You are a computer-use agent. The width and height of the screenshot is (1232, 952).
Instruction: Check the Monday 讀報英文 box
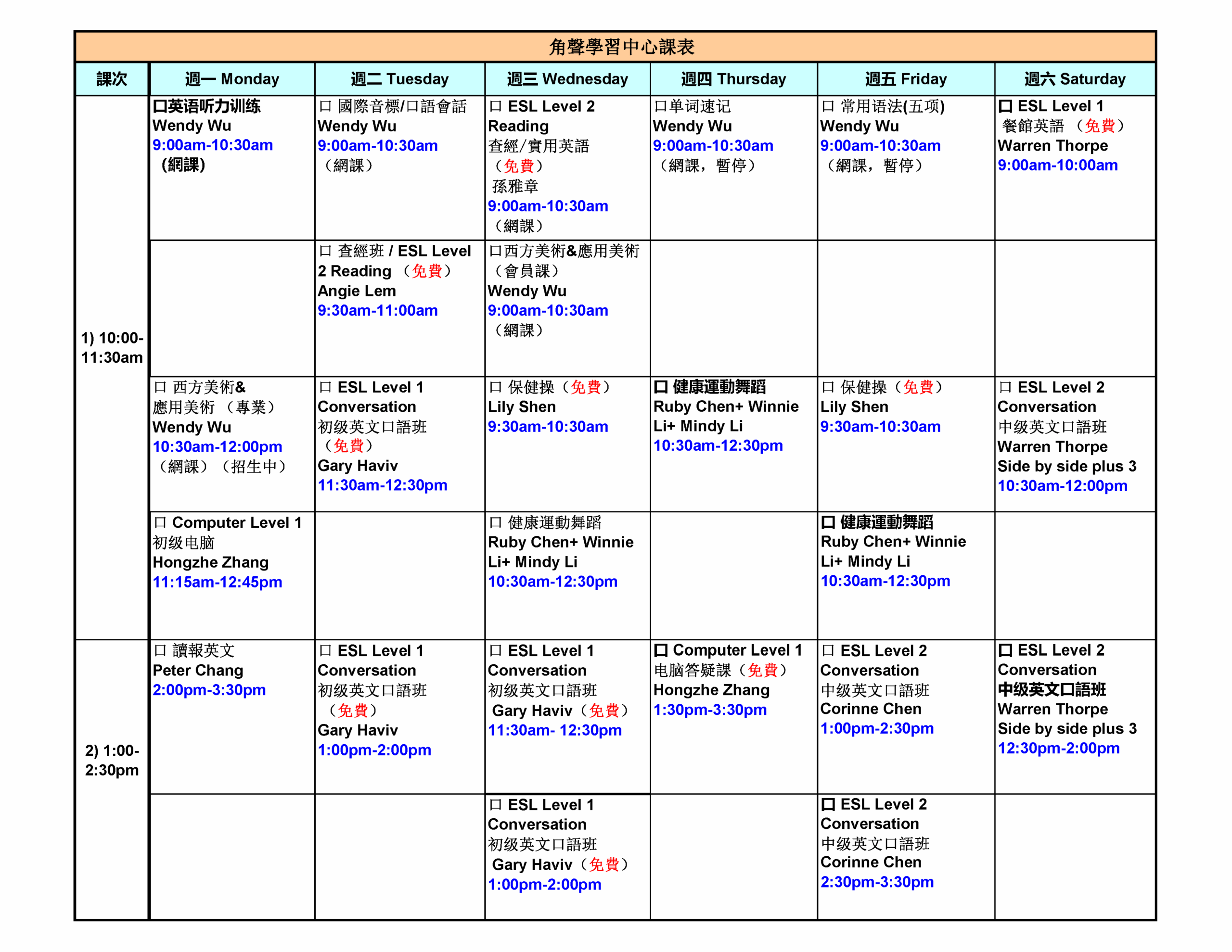[160, 650]
